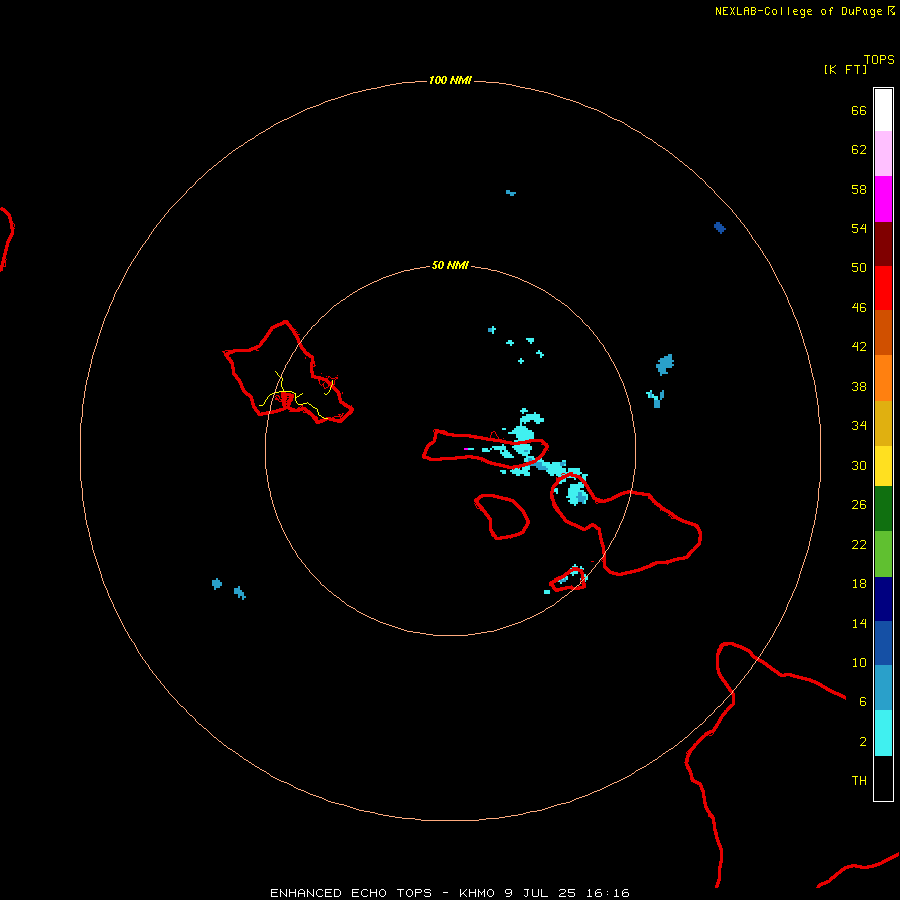Click the 50 NMI range ring label

click(450, 265)
